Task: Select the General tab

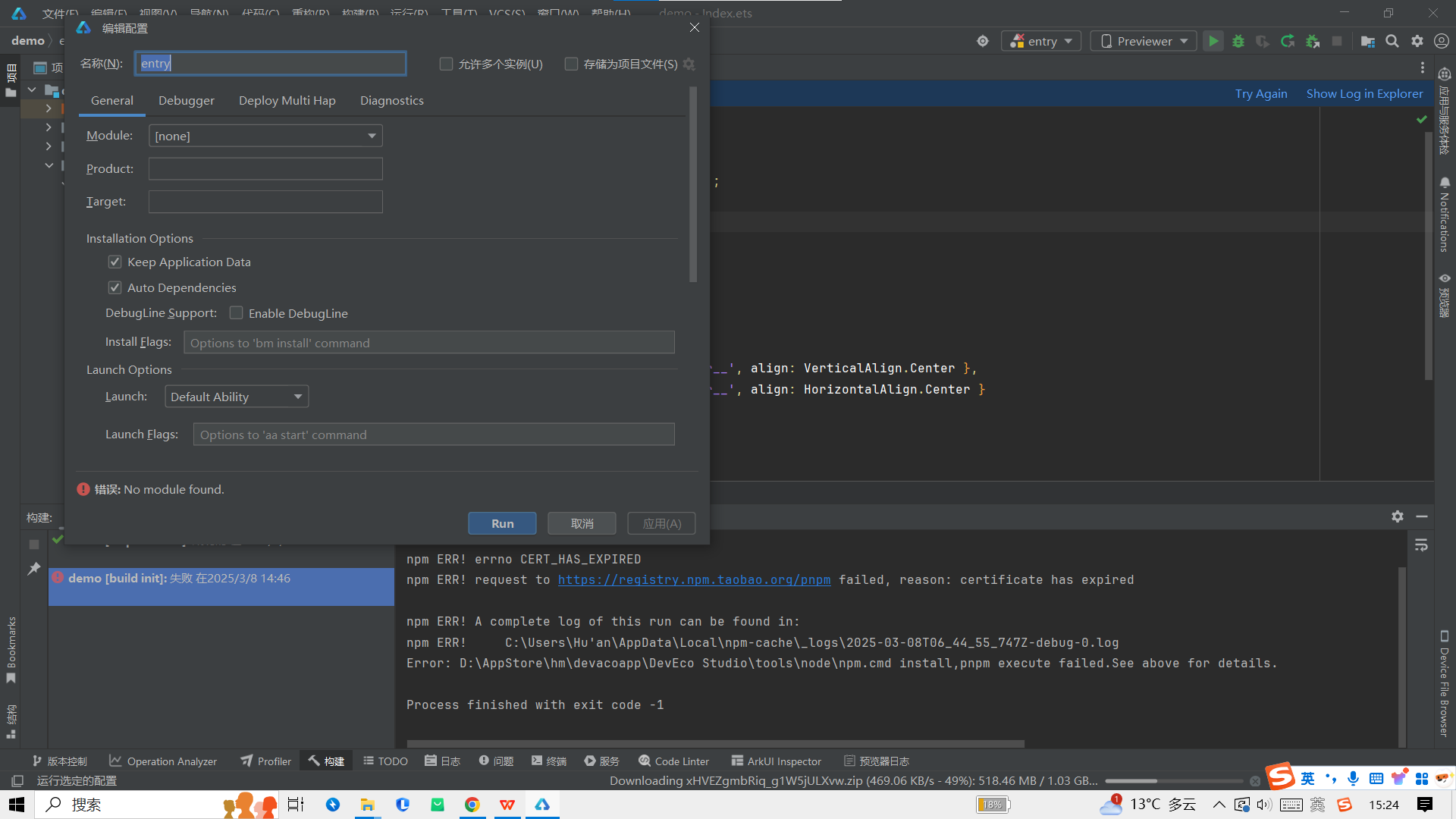Action: pyautogui.click(x=112, y=101)
